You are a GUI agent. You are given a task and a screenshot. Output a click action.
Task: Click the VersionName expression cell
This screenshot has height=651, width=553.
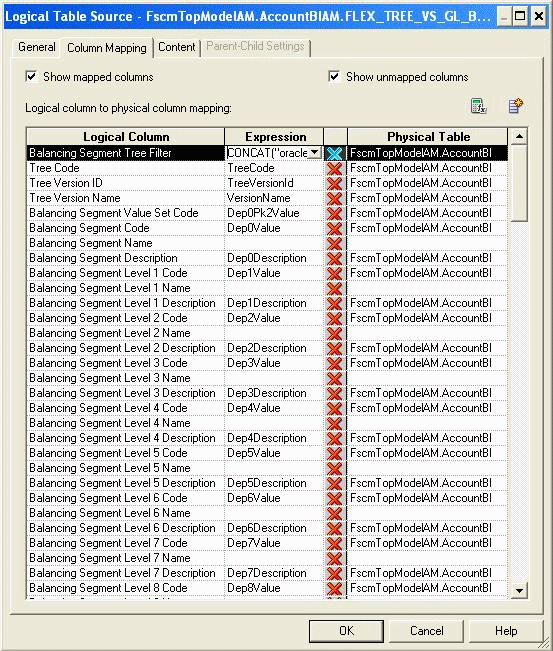coord(274,198)
